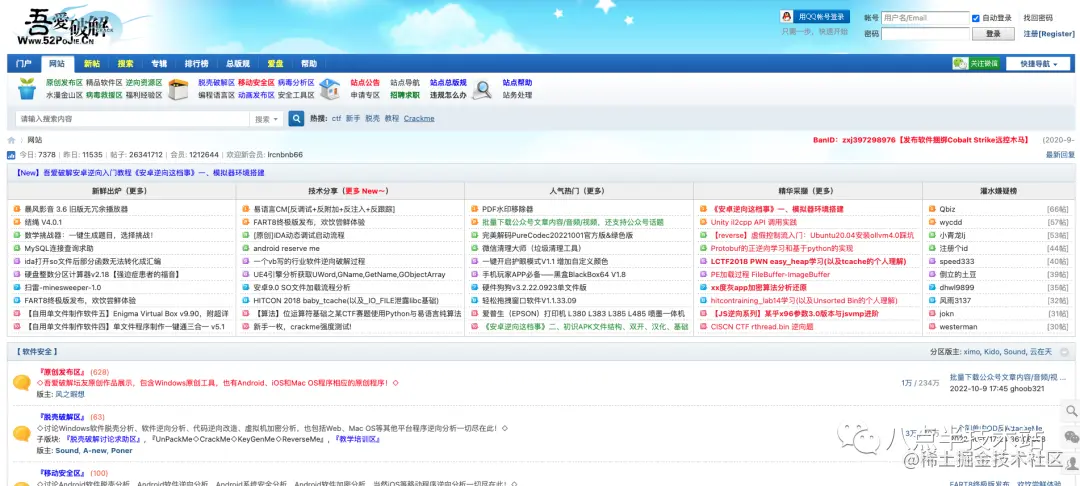Screen dimensions: 1080x486
Task: Click the rank icon beside speed333
Action: tap(932, 261)
